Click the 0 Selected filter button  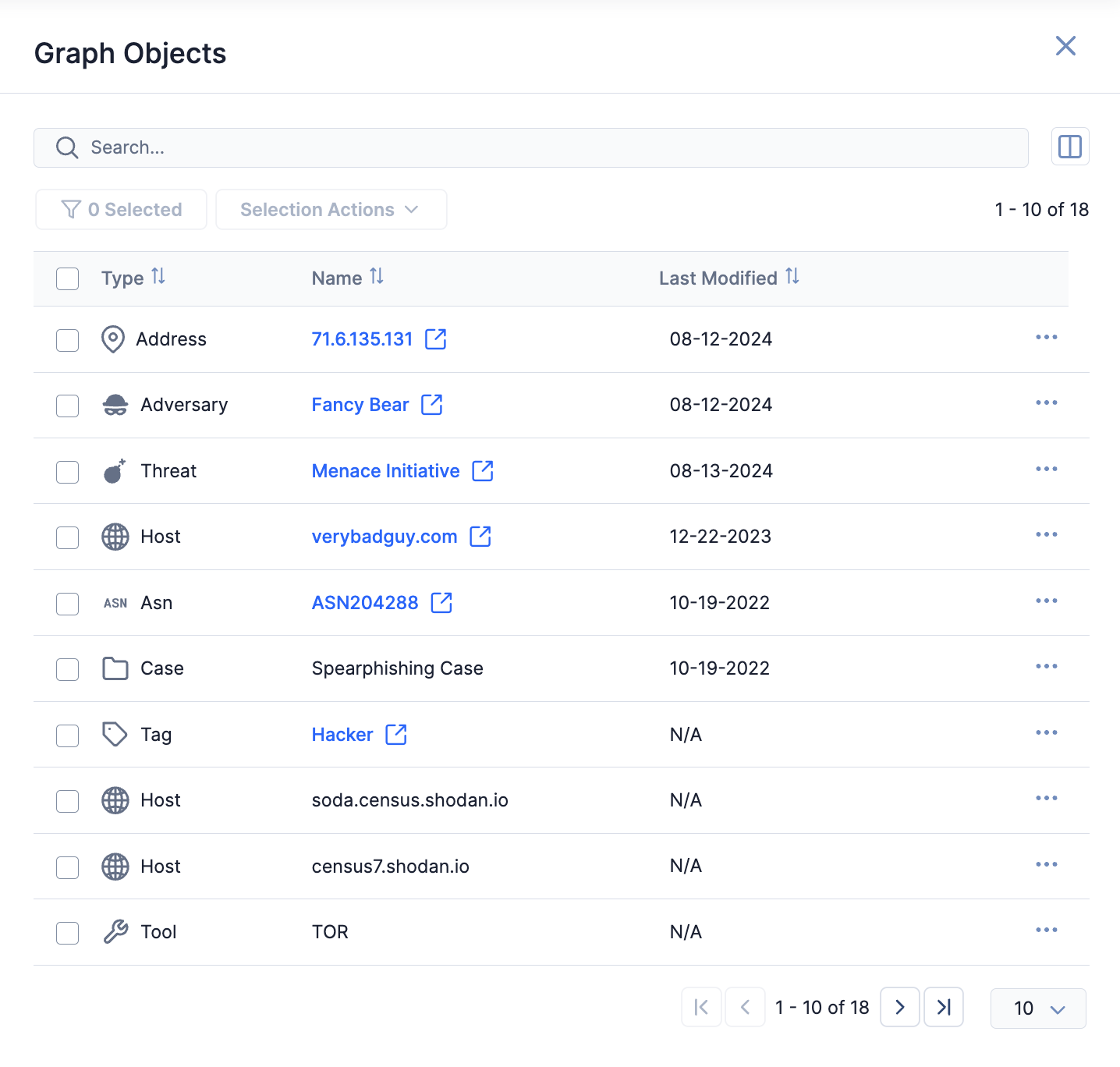click(120, 209)
